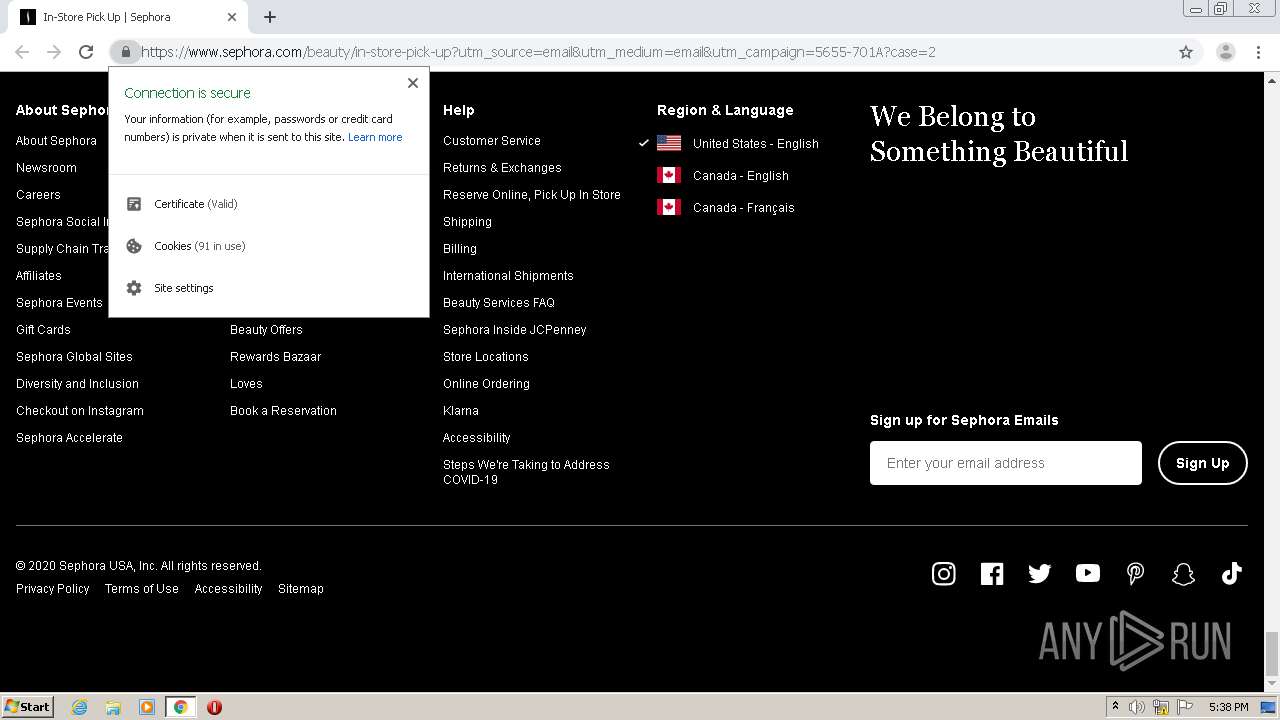The width and height of the screenshot is (1280, 720).
Task: Go forward one page
Action: coord(54,52)
